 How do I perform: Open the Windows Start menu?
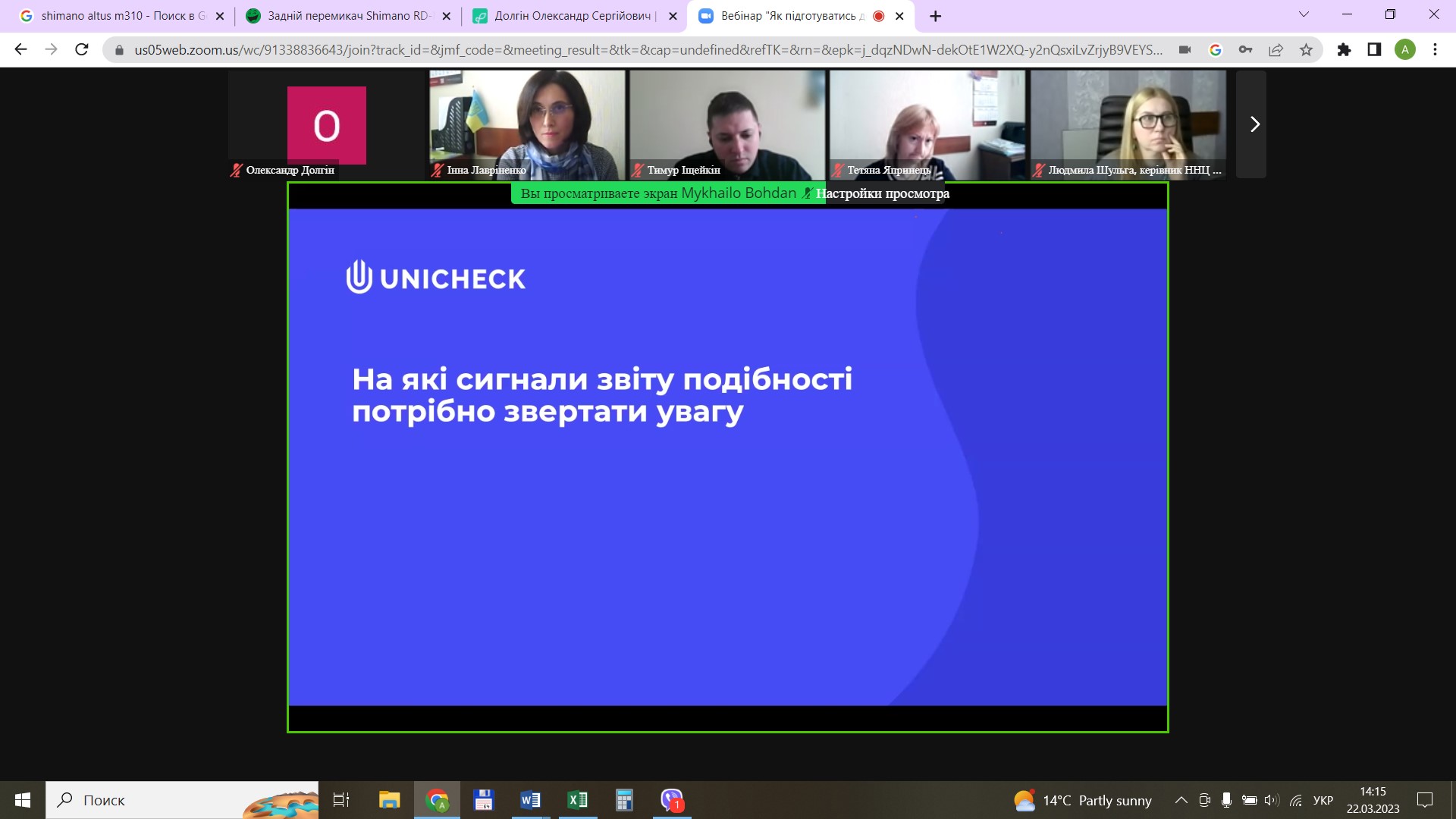(23, 800)
